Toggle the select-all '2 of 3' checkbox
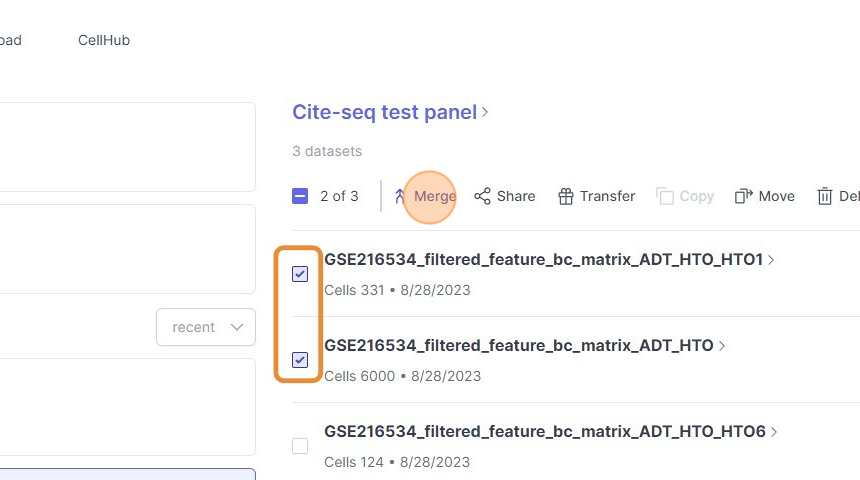The image size is (860, 480). (x=300, y=196)
